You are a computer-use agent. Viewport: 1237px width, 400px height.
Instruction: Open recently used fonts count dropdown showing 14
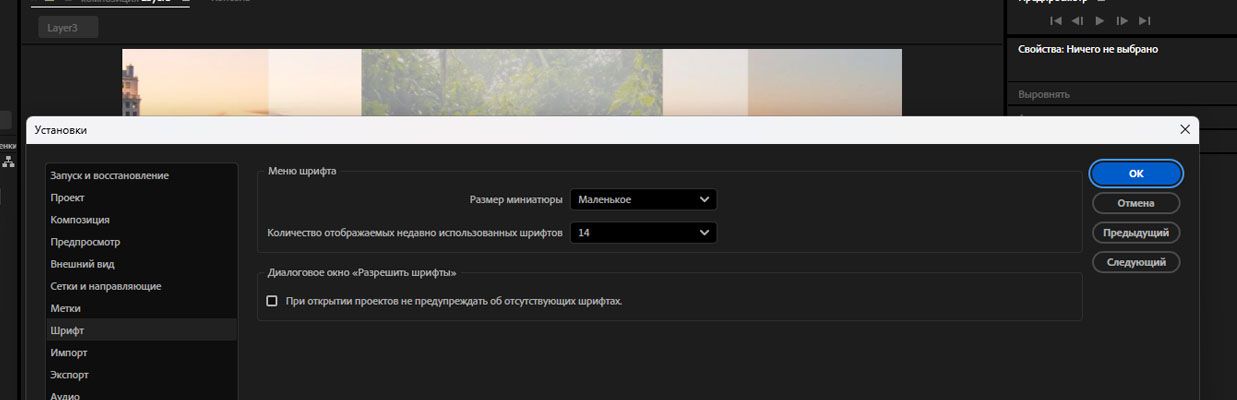pos(644,233)
